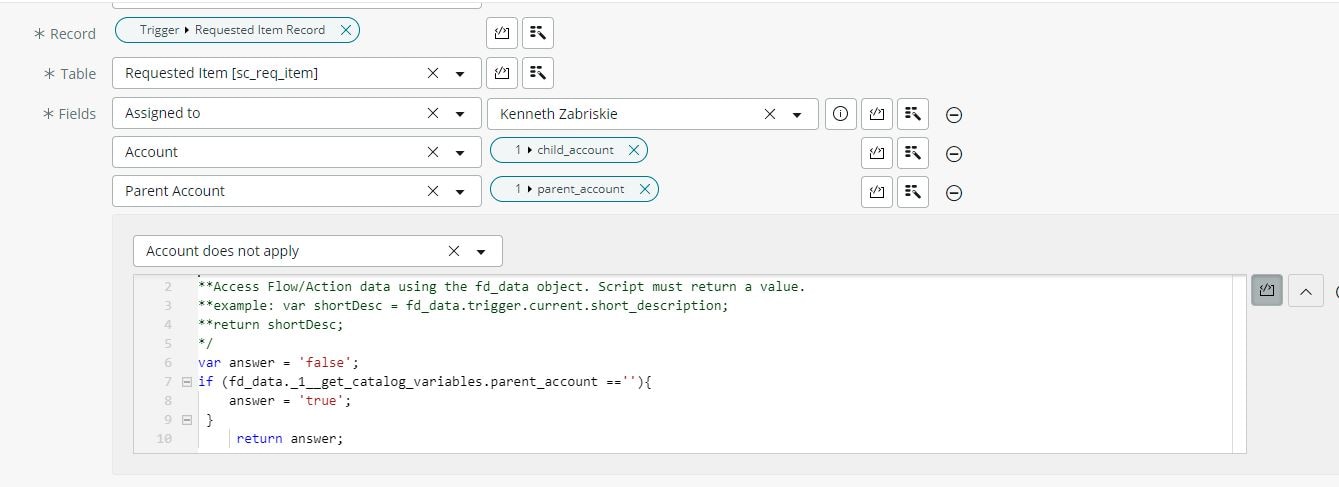This screenshot has width=1339, height=487.
Task: Toggle scripting for Assigned to row
Action: click(x=877, y=114)
